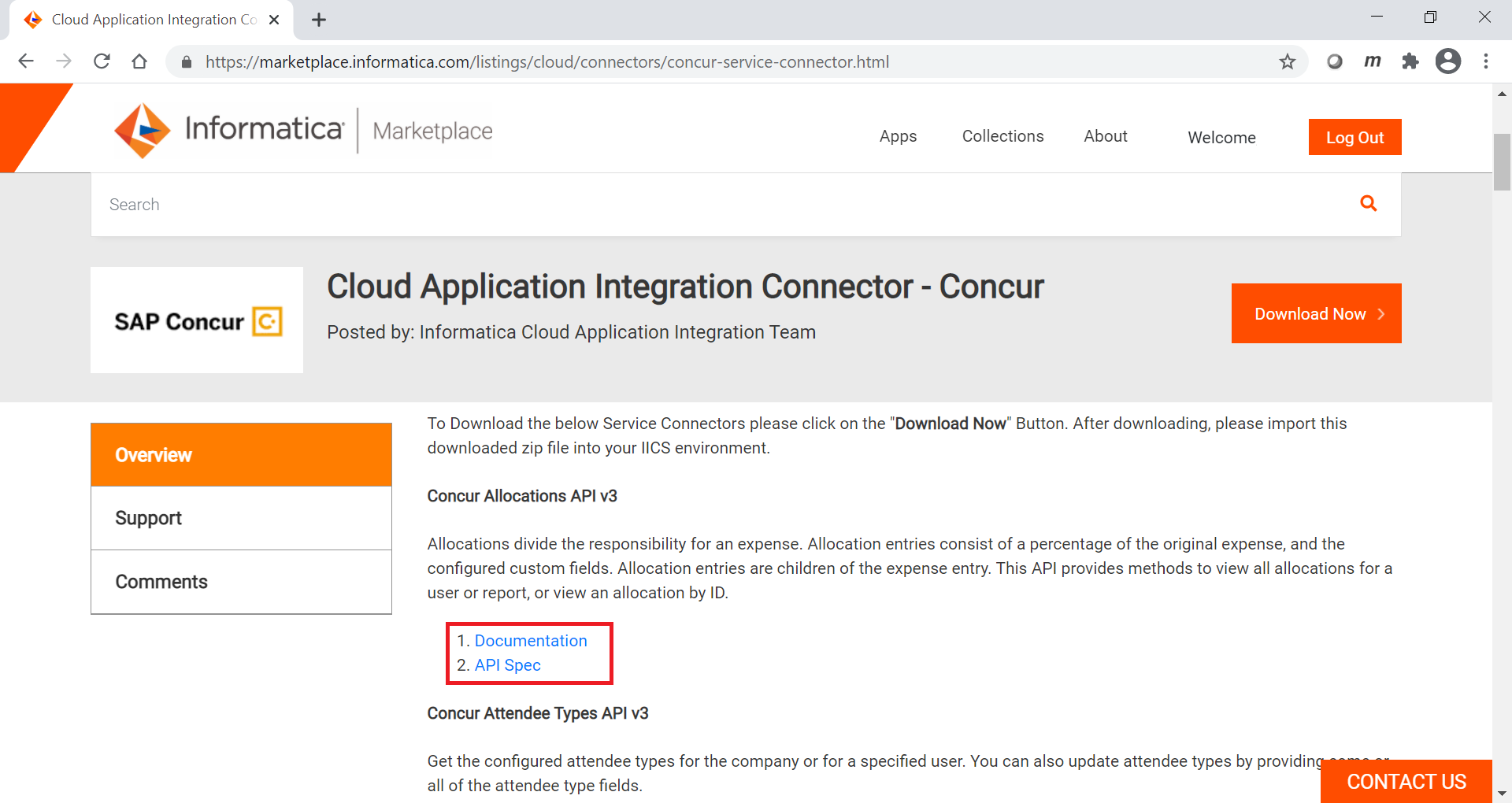Click the browser forward arrow
Viewport: 1512px width, 803px height.
coord(64,61)
